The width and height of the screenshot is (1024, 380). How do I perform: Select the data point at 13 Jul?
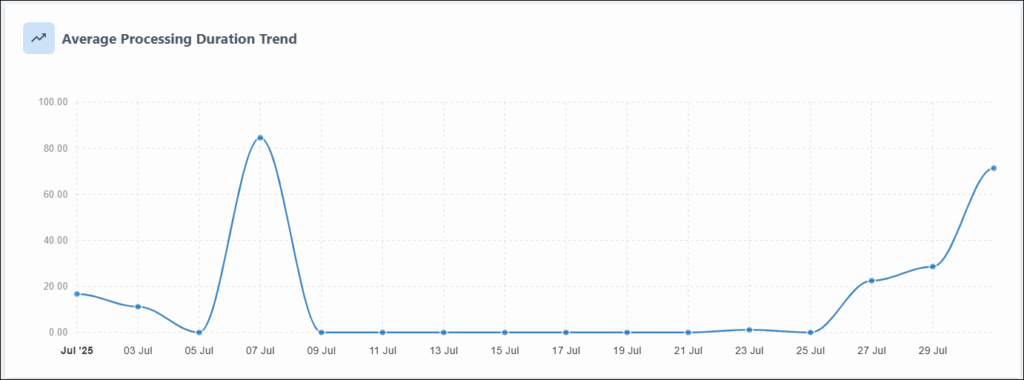[x=443, y=332]
